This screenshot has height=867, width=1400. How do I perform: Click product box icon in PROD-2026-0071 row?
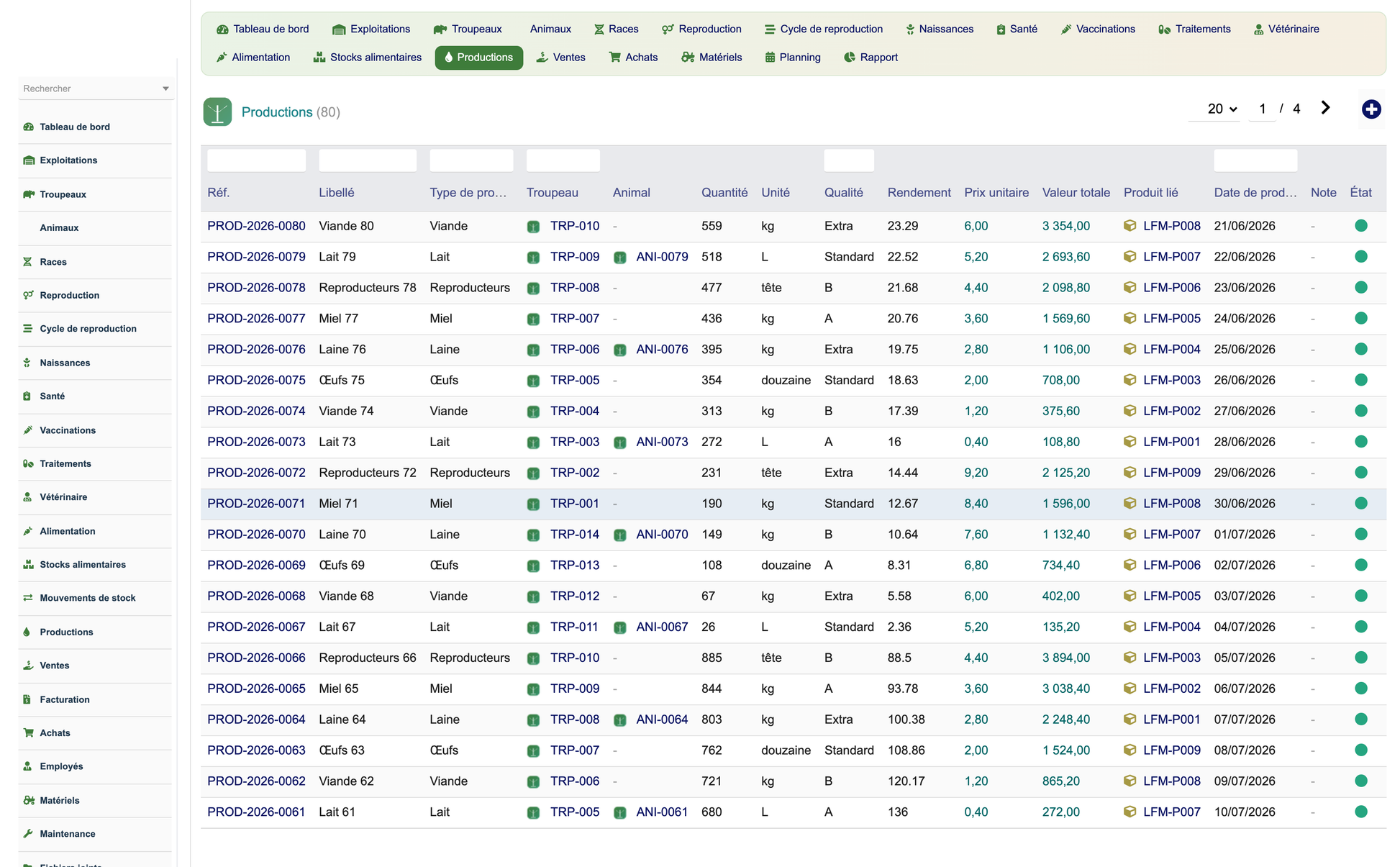[x=1129, y=504]
